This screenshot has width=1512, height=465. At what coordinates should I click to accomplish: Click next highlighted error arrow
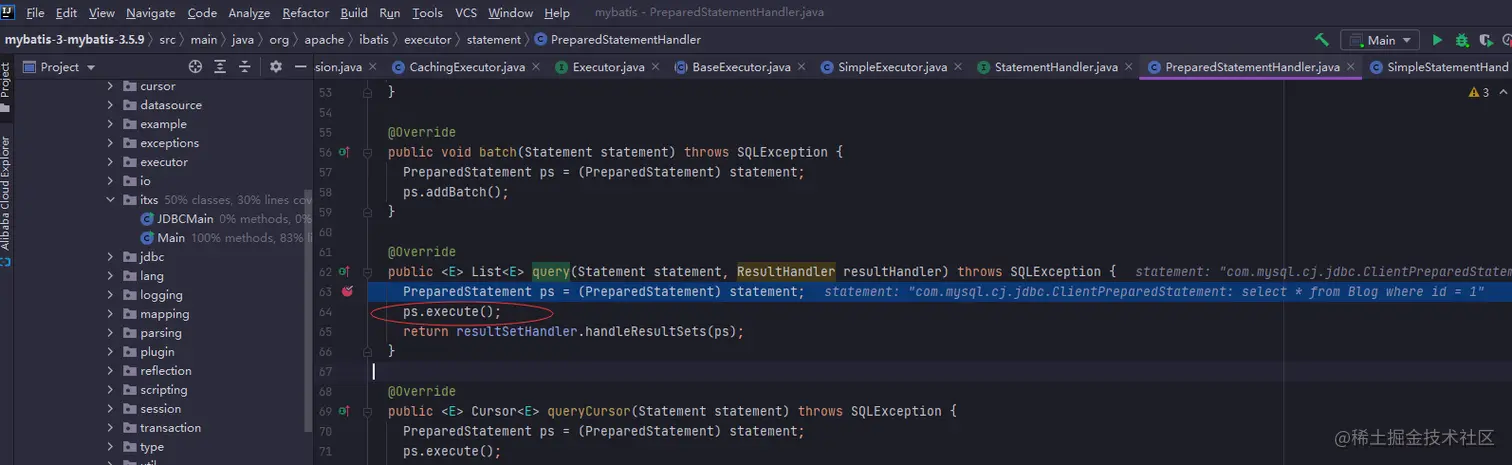click(1504, 92)
